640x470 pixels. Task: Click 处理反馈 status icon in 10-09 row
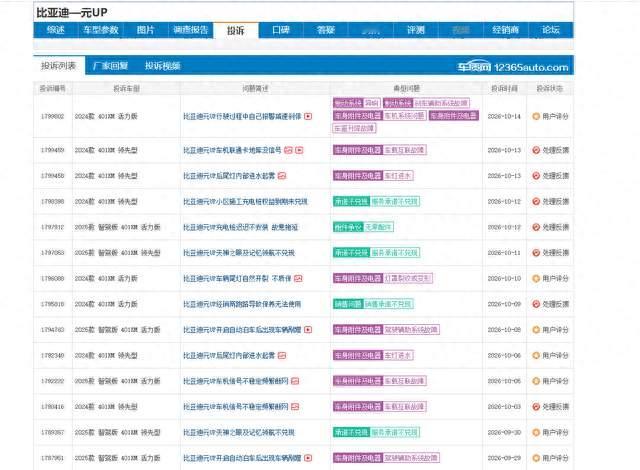click(x=536, y=304)
